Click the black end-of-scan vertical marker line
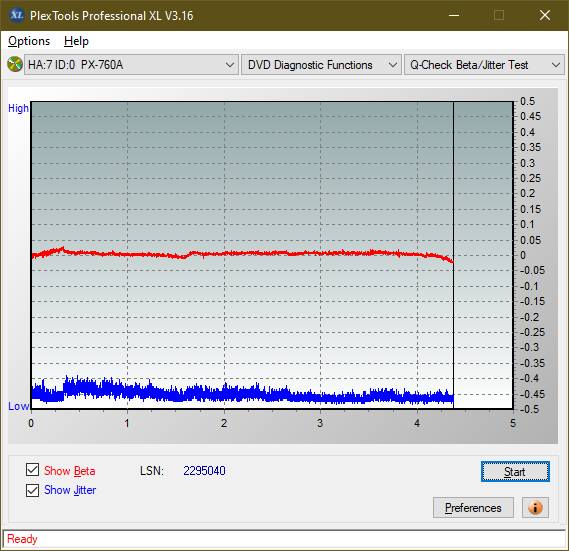The height and width of the screenshot is (551, 569). tap(453, 255)
